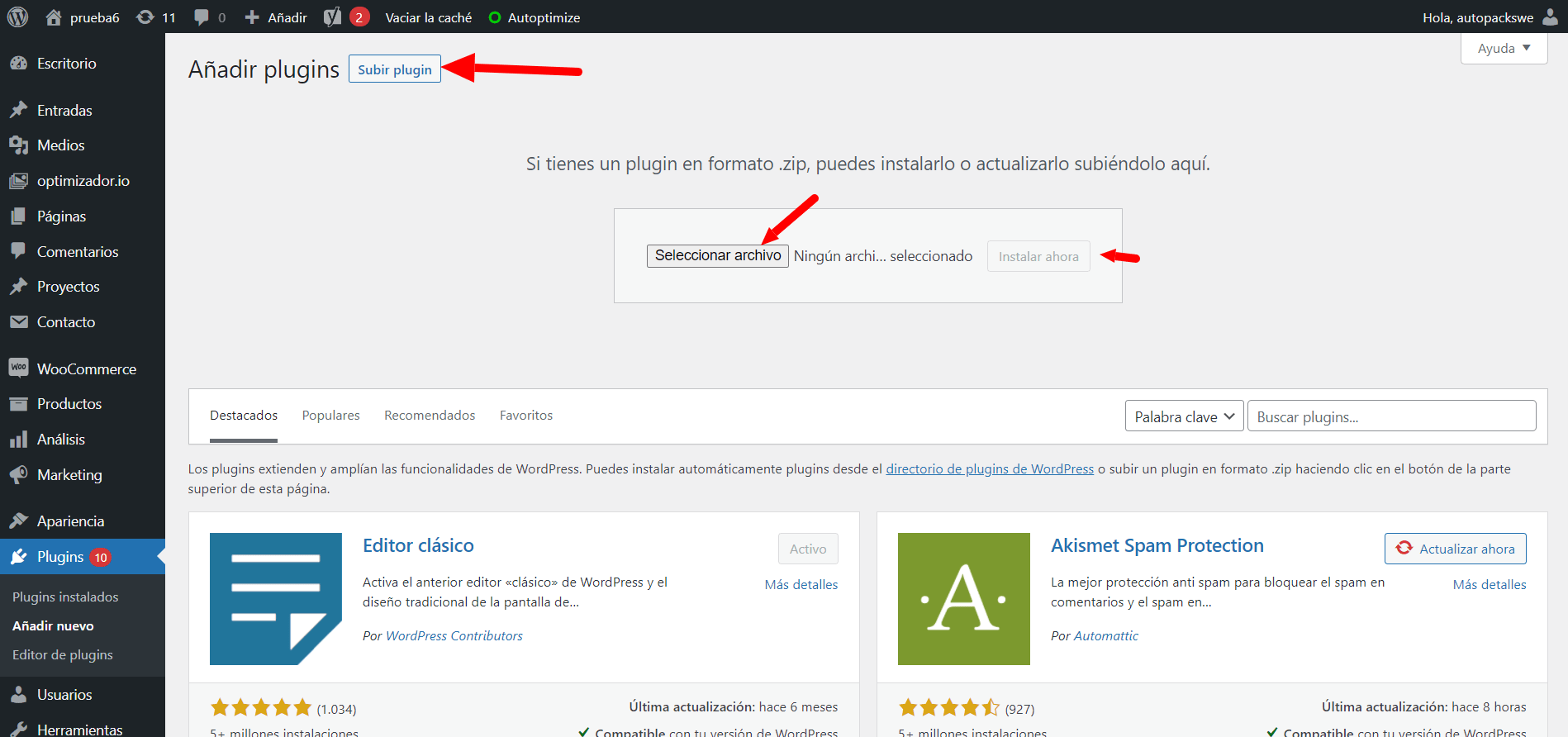The image size is (1568, 737).
Task: Click the Buscar plugins search field
Action: tap(1392, 416)
